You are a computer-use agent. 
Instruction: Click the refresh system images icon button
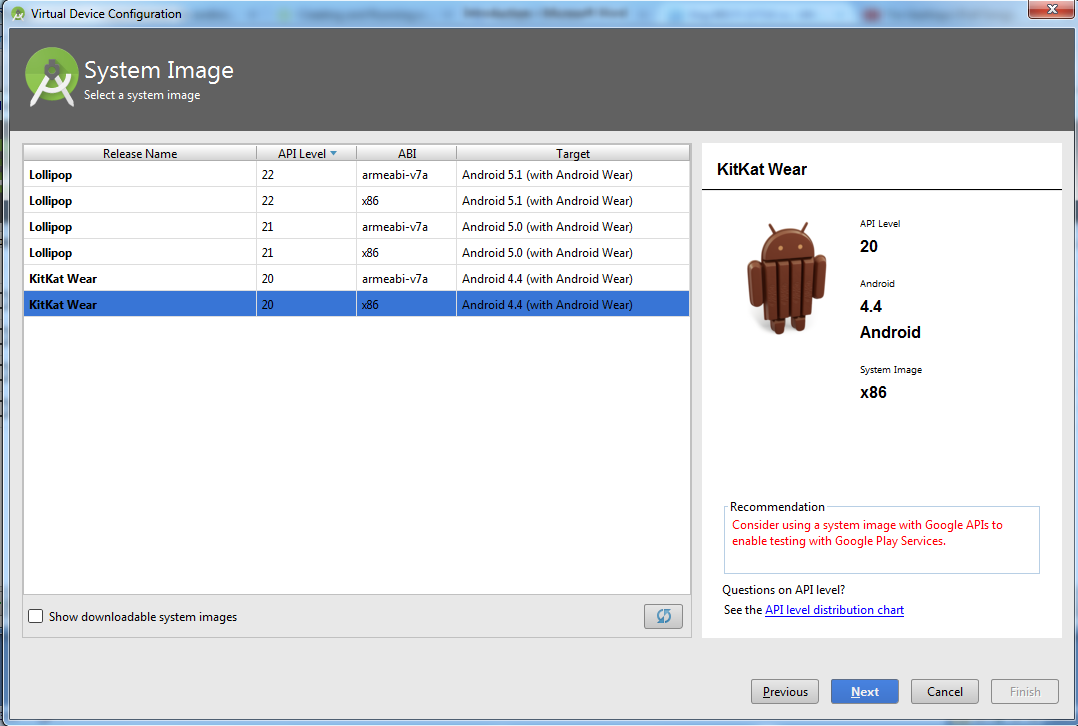click(663, 616)
